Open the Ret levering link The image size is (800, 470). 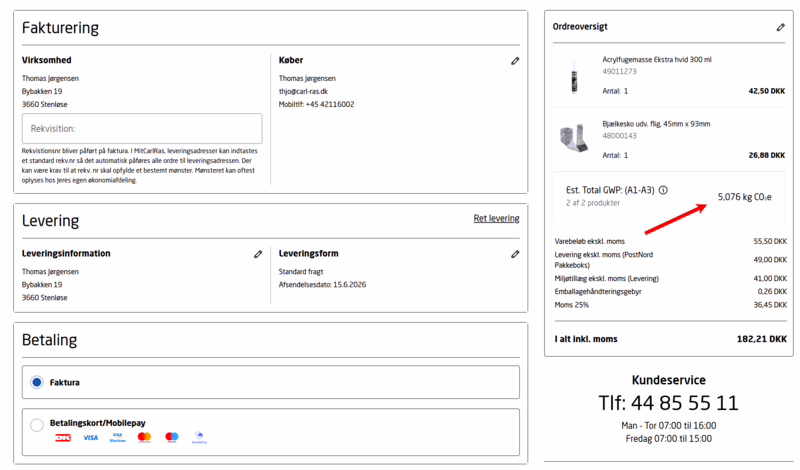coord(496,218)
